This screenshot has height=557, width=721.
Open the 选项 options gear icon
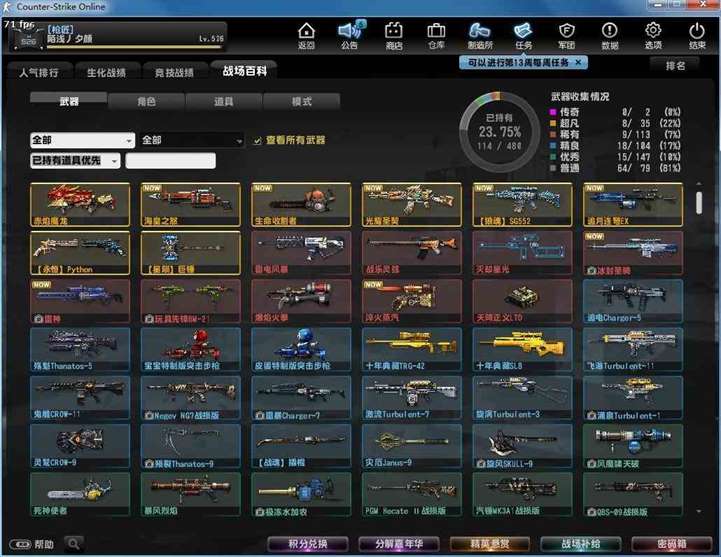(653, 35)
